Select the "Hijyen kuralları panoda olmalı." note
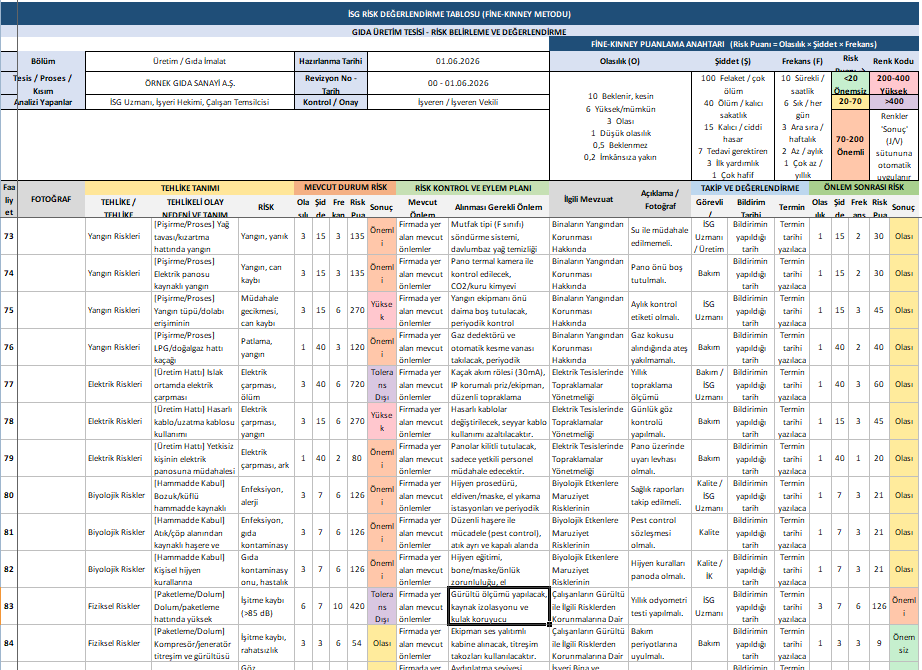 click(660, 569)
